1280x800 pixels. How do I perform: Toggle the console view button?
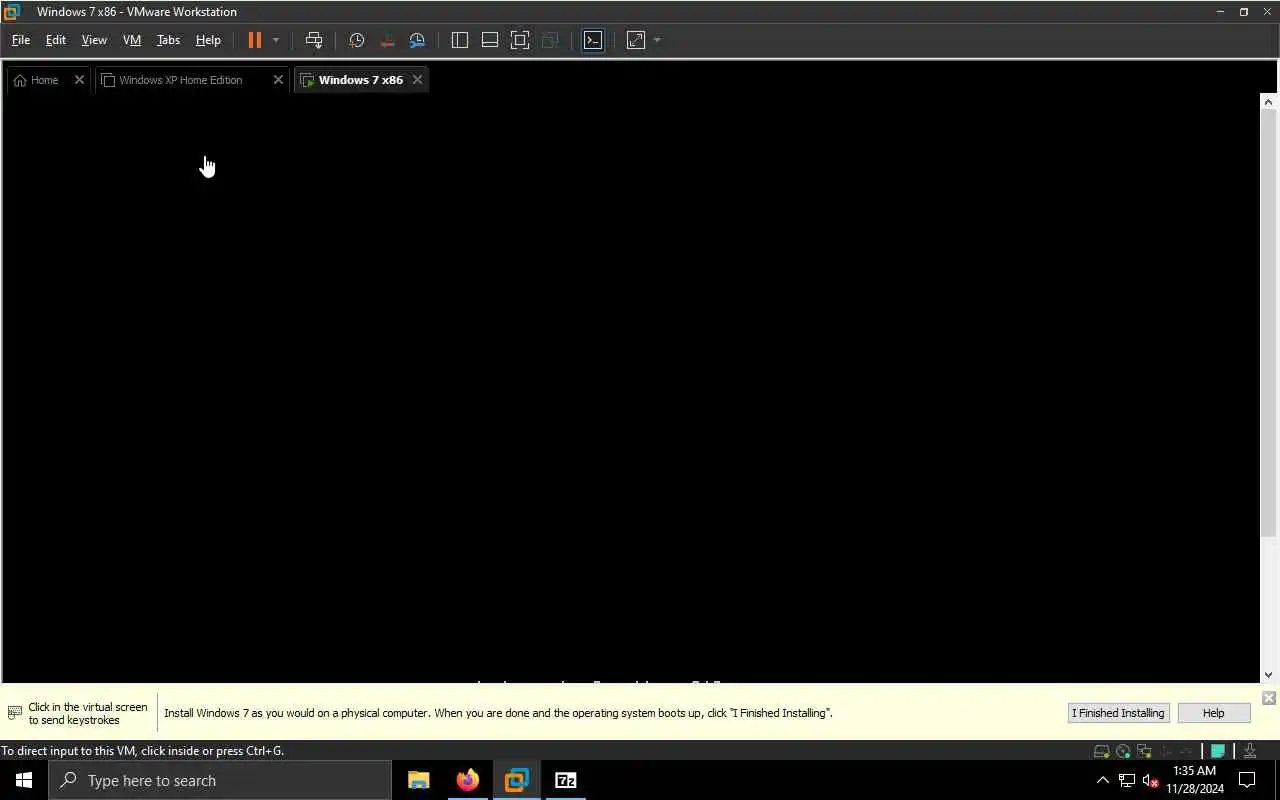[x=593, y=40]
